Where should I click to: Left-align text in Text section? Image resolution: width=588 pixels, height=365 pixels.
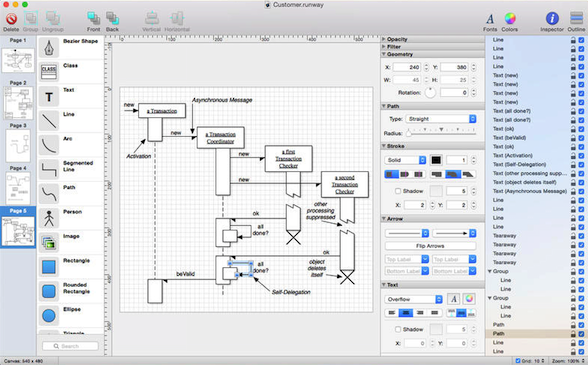(392, 313)
